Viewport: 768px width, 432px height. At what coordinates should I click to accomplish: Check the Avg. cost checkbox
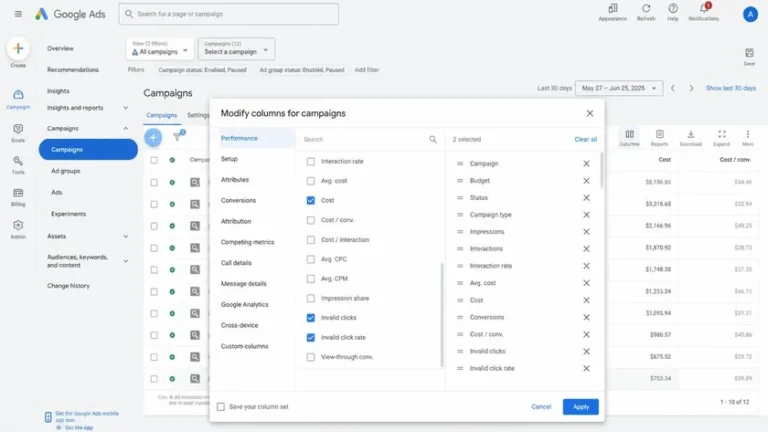[311, 181]
